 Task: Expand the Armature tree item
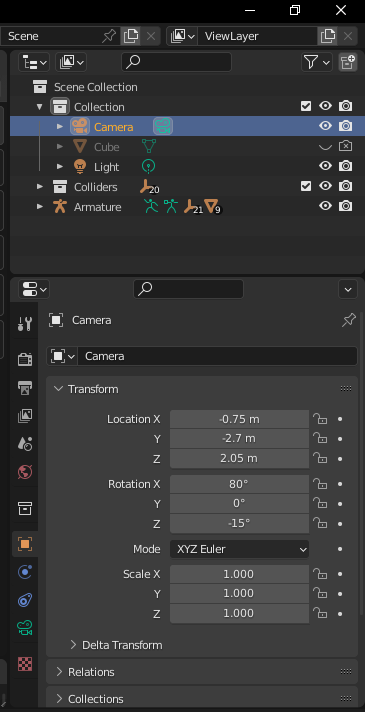(40, 207)
